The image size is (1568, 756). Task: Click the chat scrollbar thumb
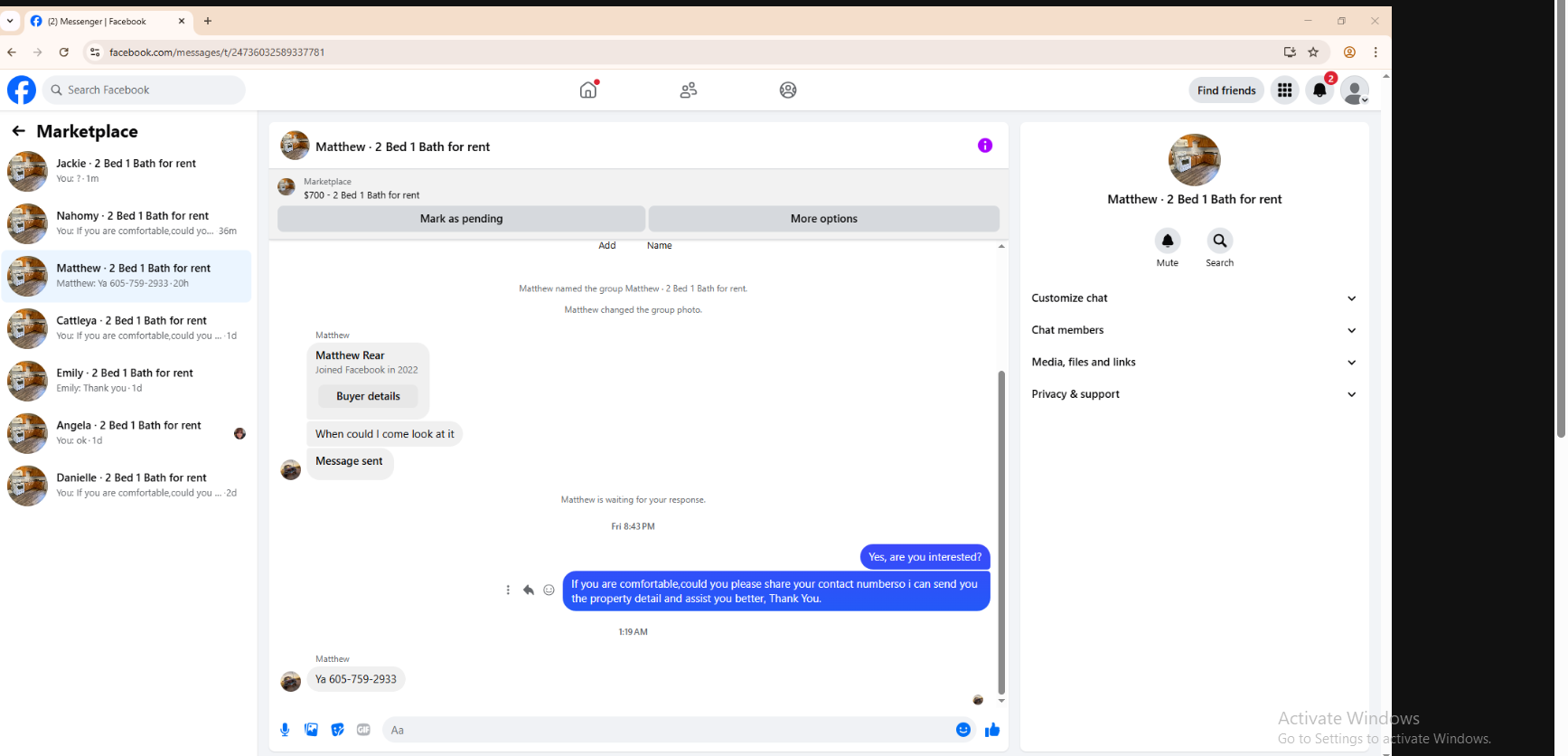coord(1001,532)
